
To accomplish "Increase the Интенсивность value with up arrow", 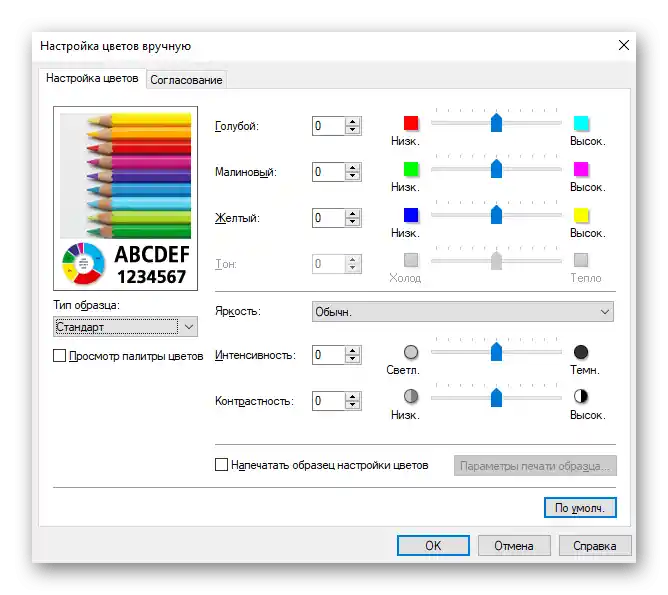I will coord(352,351).
